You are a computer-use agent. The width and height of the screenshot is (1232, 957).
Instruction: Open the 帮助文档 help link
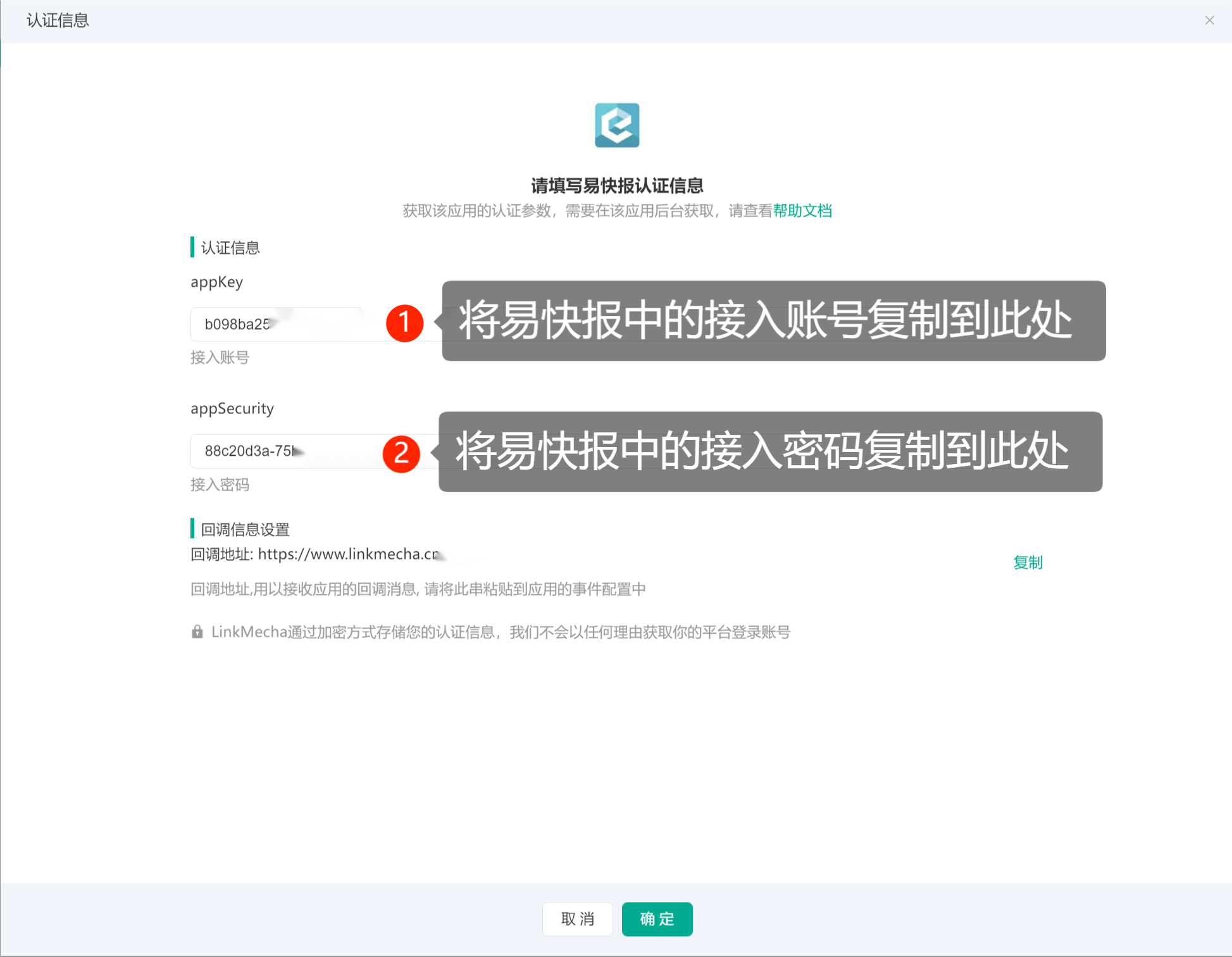tap(802, 211)
